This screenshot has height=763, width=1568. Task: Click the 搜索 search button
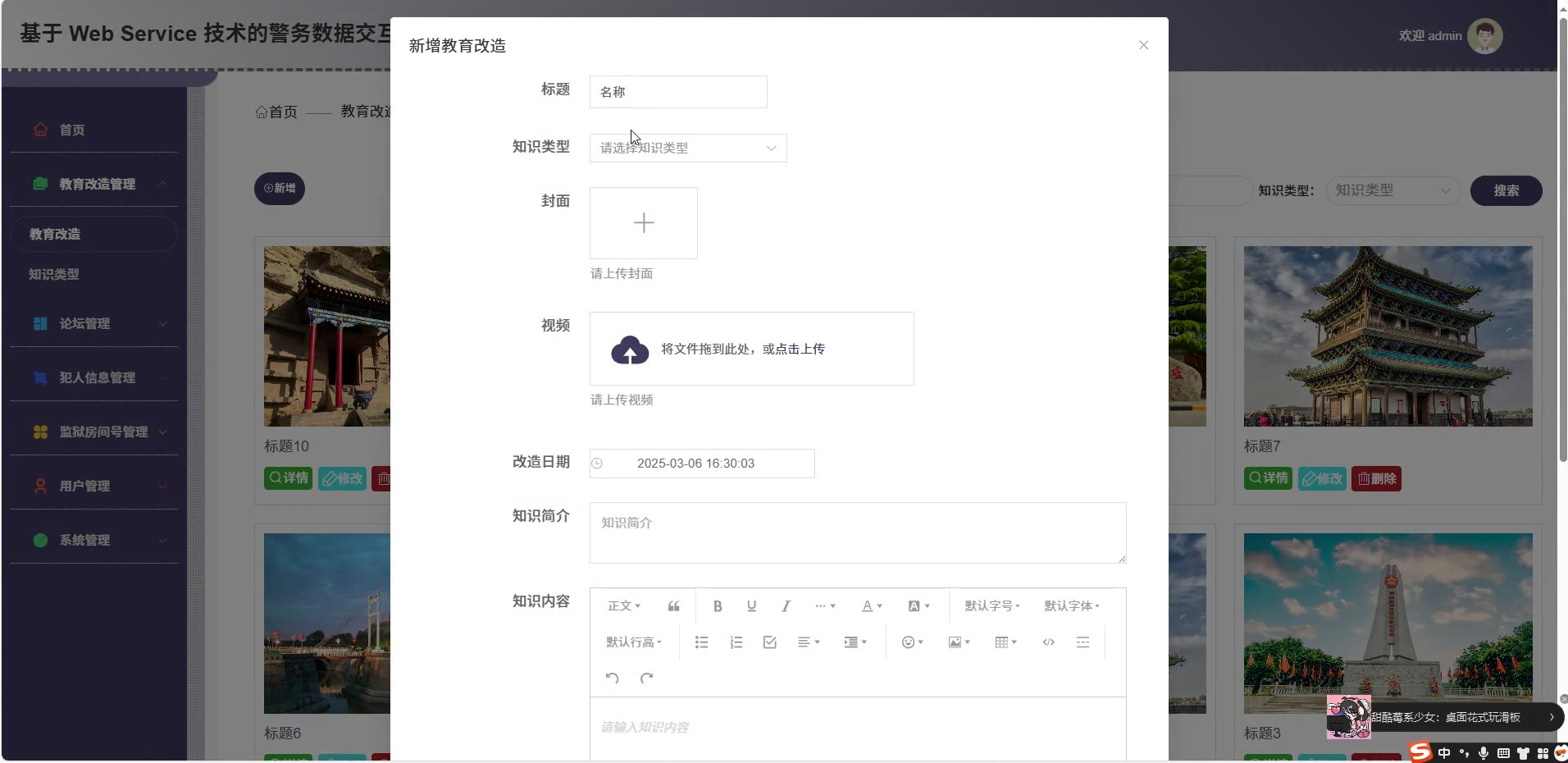point(1506,190)
